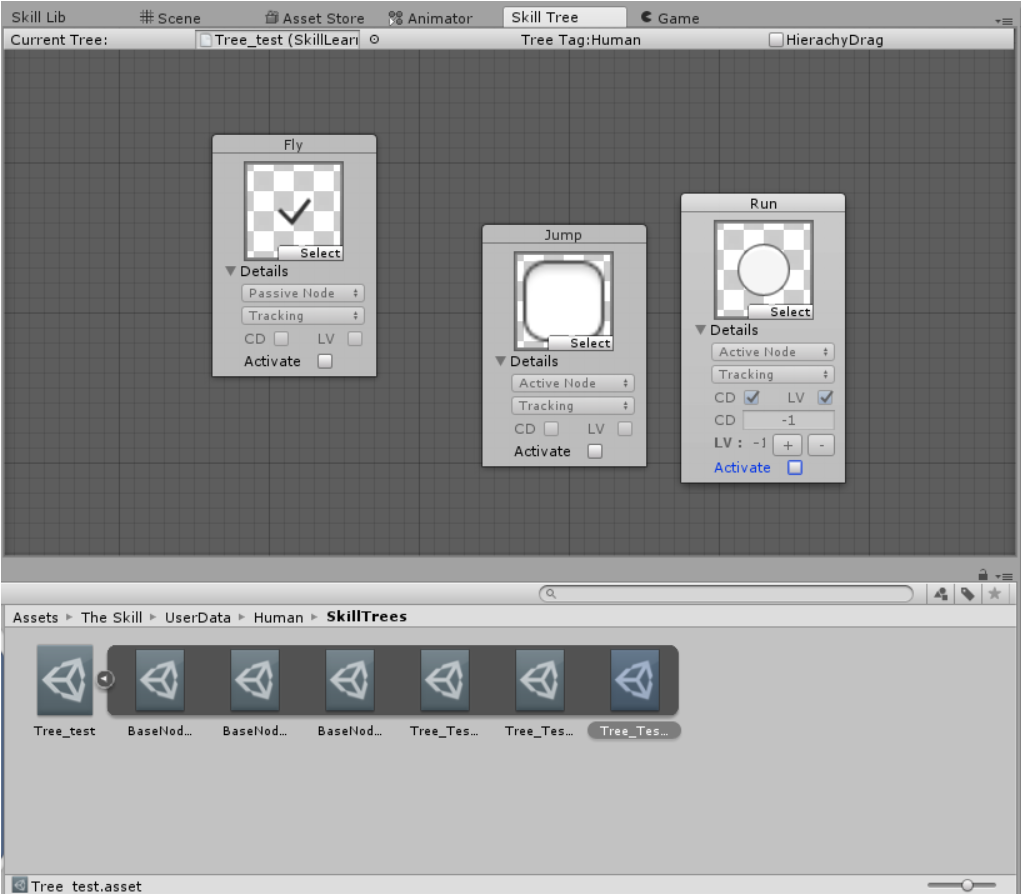1022x895 pixels.
Task: Open Tracking dropdown on Jump node
Action: [572, 405]
